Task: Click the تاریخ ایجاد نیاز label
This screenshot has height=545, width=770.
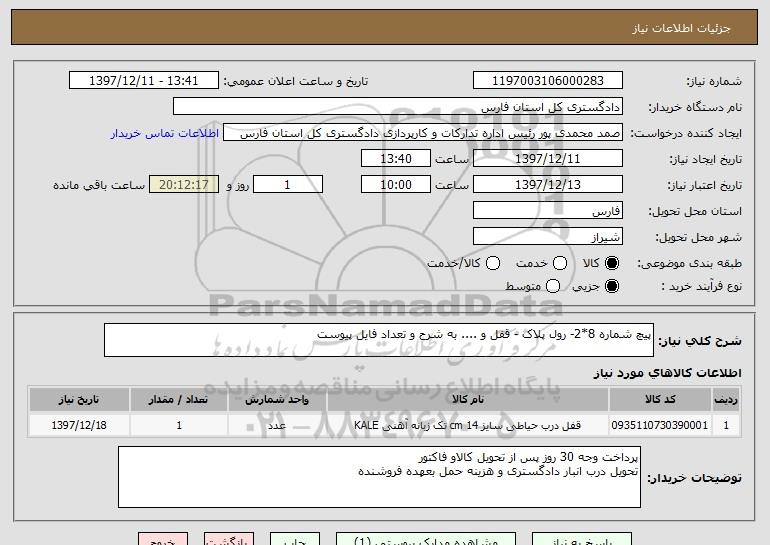Action: (706, 159)
